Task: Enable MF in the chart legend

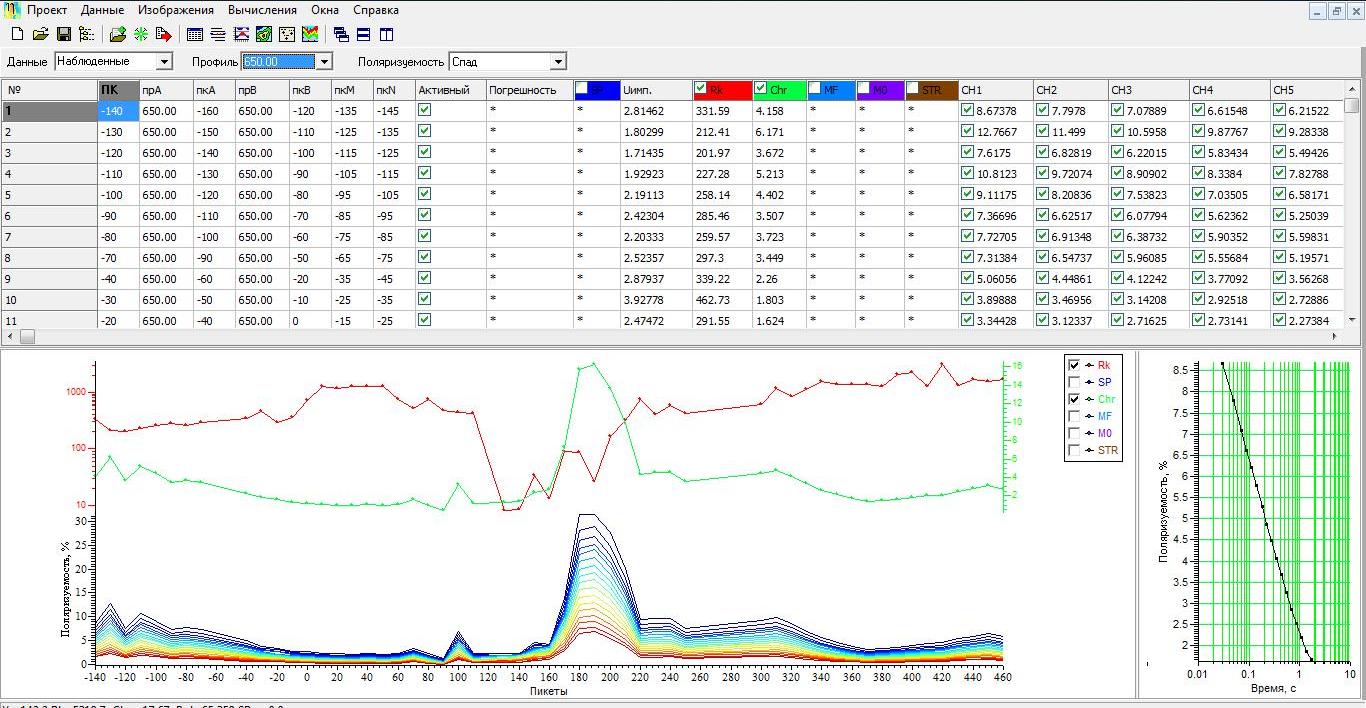Action: tap(1074, 416)
